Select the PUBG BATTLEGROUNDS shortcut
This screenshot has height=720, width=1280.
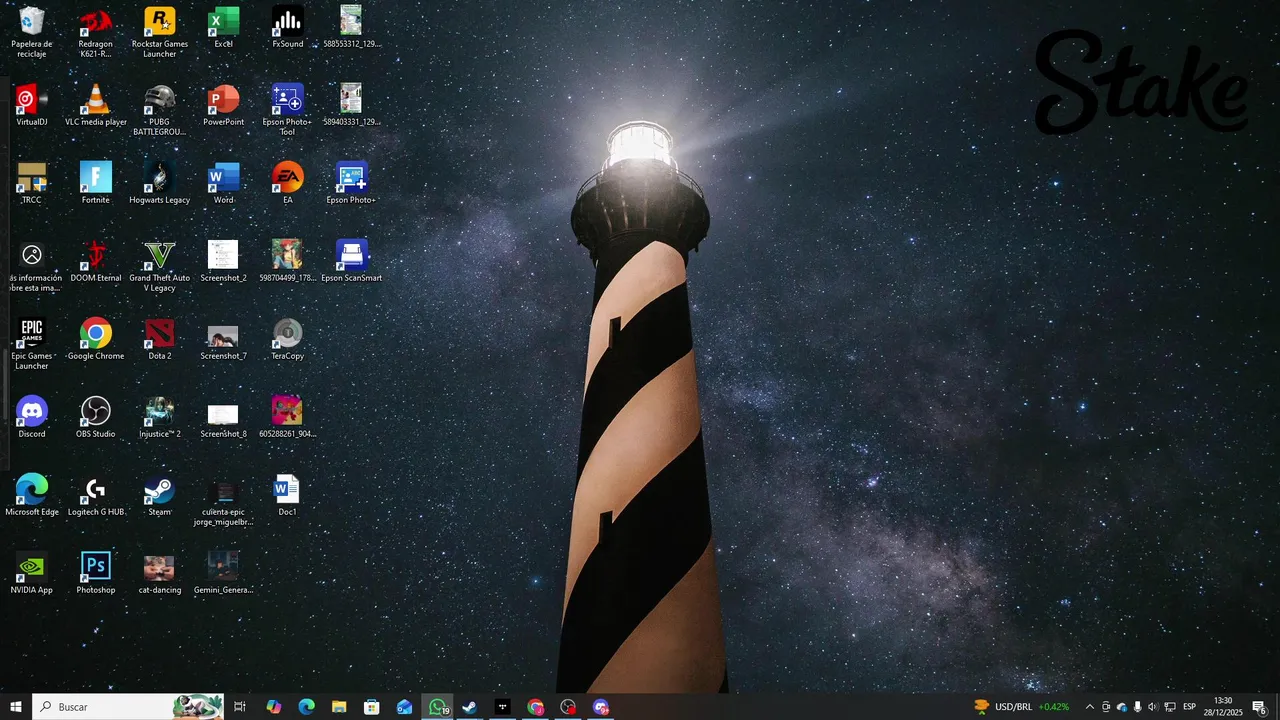point(160,110)
